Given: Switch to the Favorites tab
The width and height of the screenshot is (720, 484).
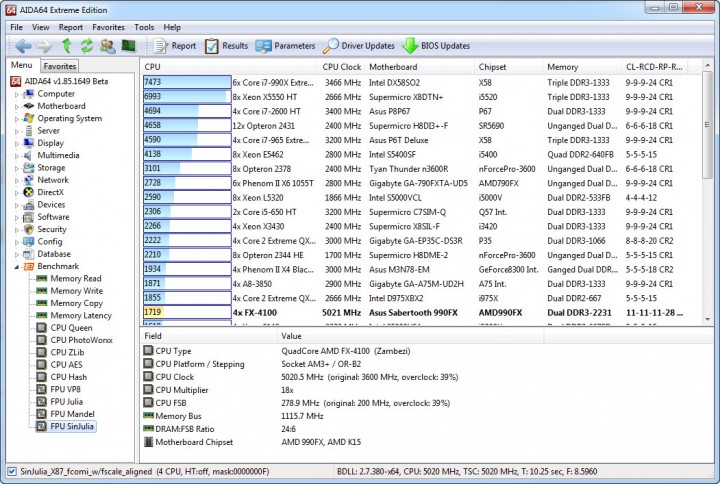Looking at the screenshot, I should point(60,66).
